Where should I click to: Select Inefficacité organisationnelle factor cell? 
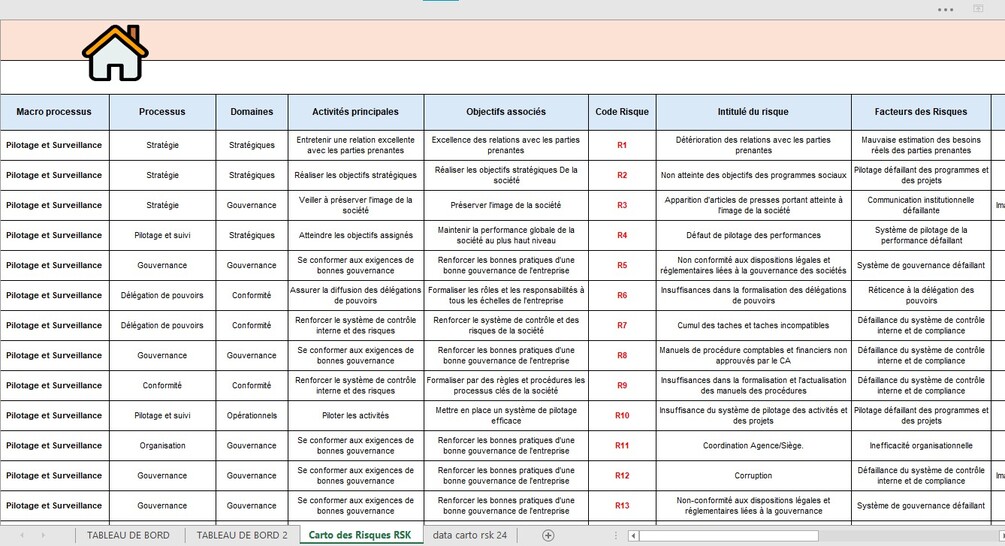click(x=921, y=445)
